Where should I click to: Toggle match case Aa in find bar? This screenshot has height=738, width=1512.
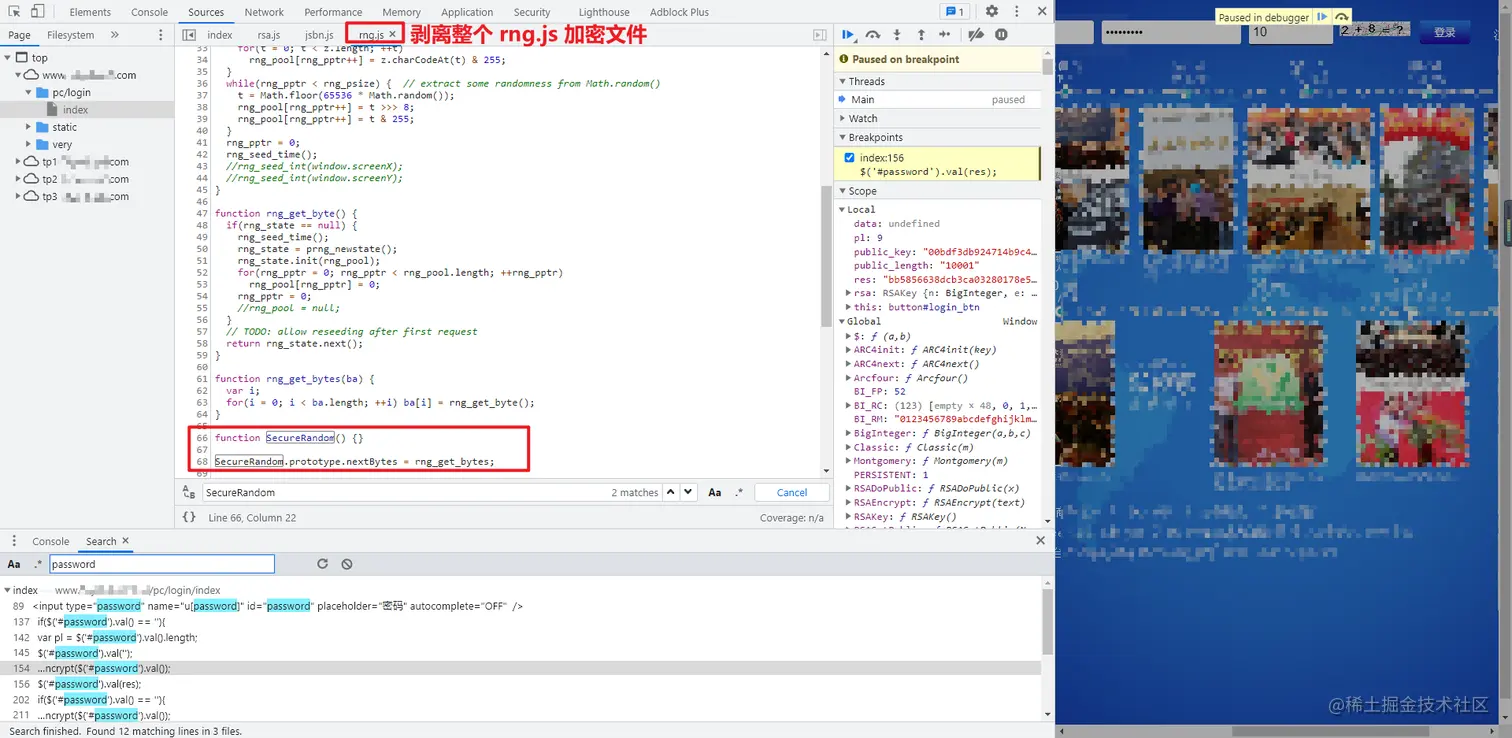coord(715,492)
